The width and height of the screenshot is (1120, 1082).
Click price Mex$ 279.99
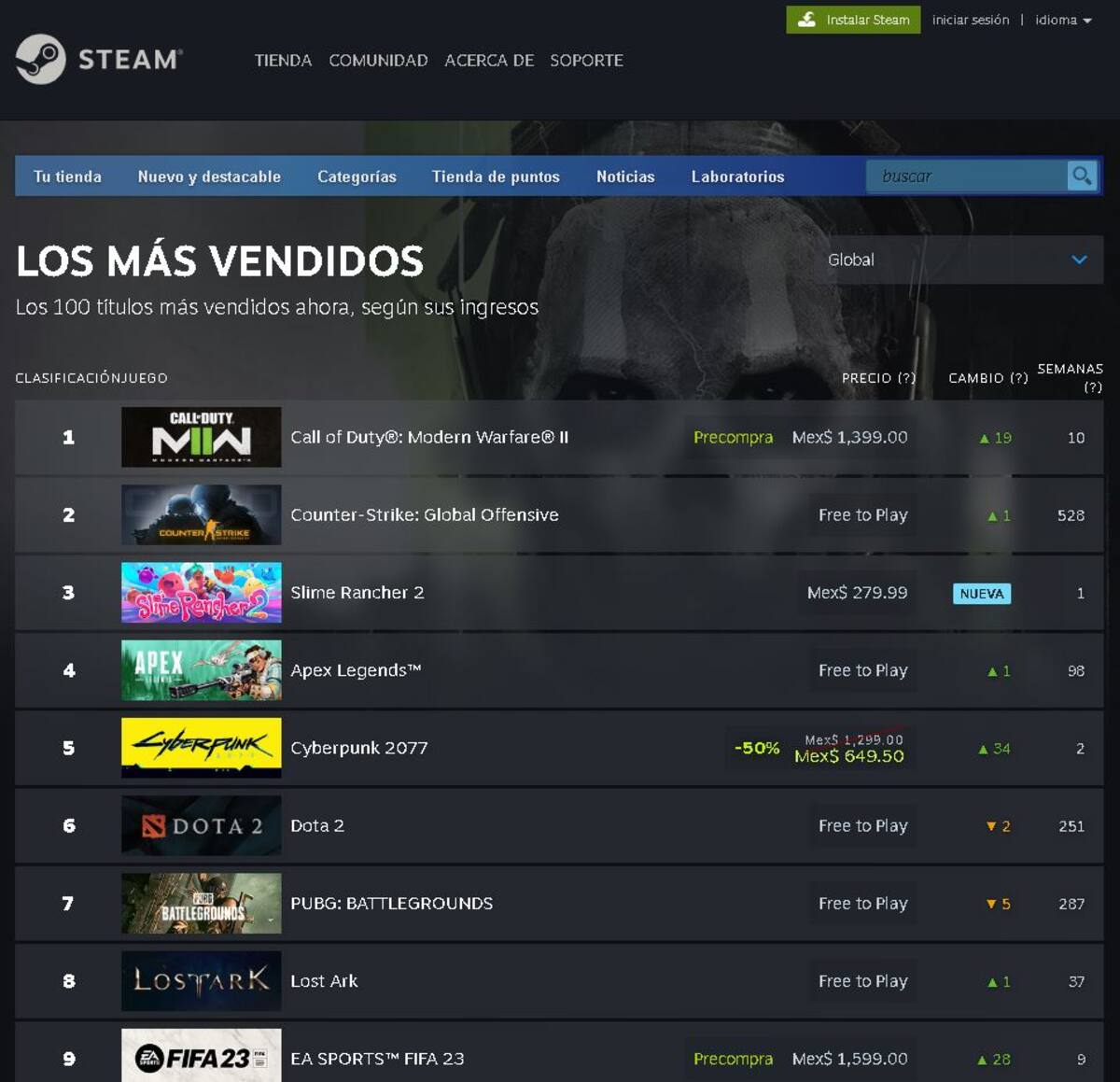[857, 592]
